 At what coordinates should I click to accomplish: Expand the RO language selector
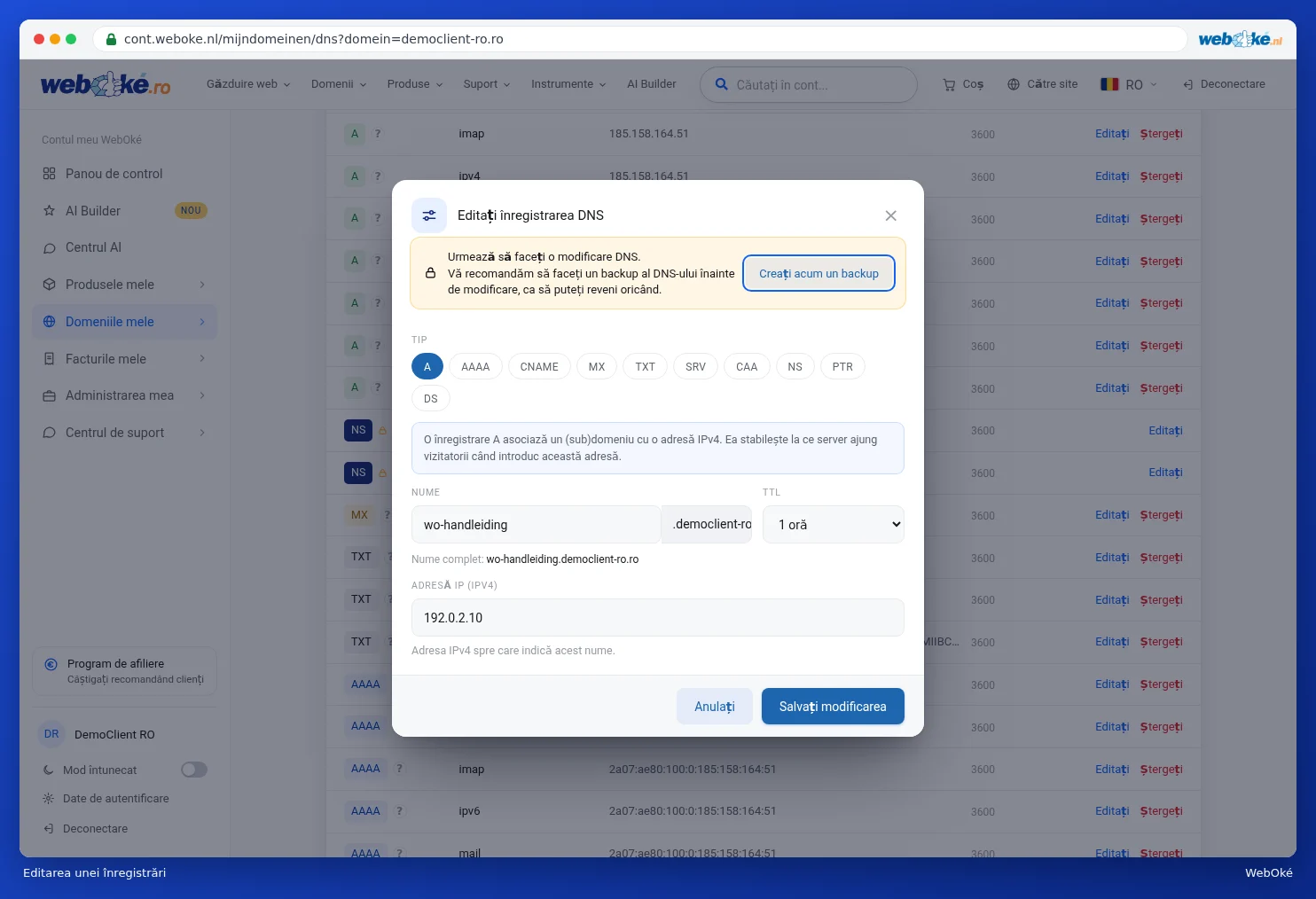click(1129, 84)
